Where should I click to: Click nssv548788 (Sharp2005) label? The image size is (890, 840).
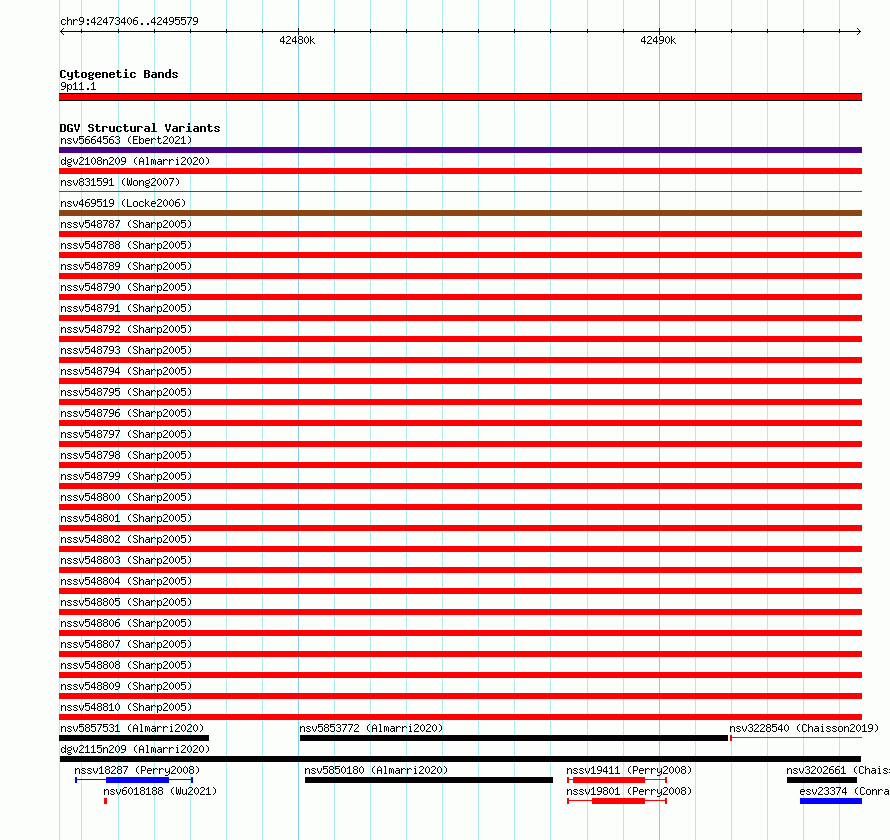pos(126,245)
